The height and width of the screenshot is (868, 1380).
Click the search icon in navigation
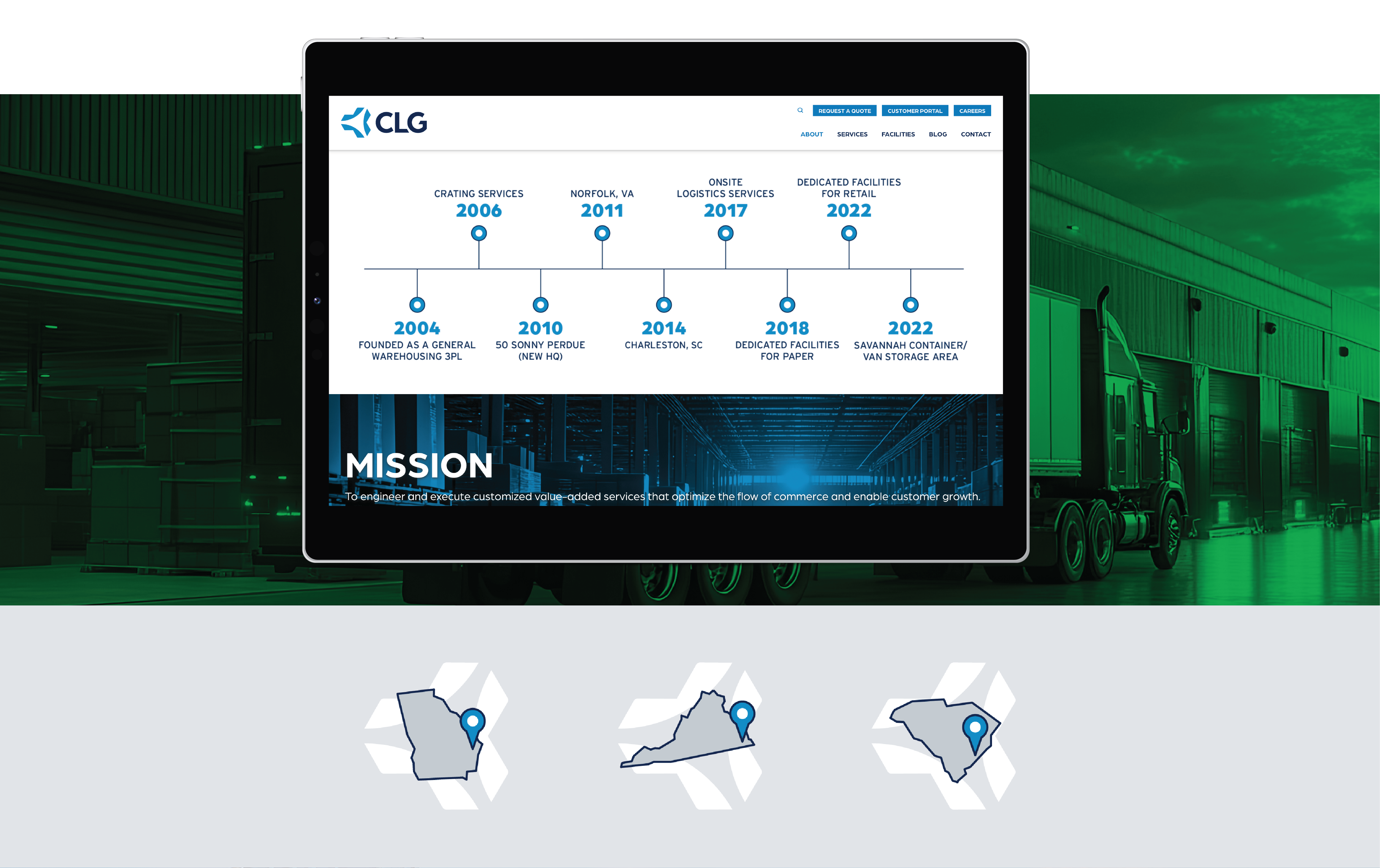pos(800,110)
